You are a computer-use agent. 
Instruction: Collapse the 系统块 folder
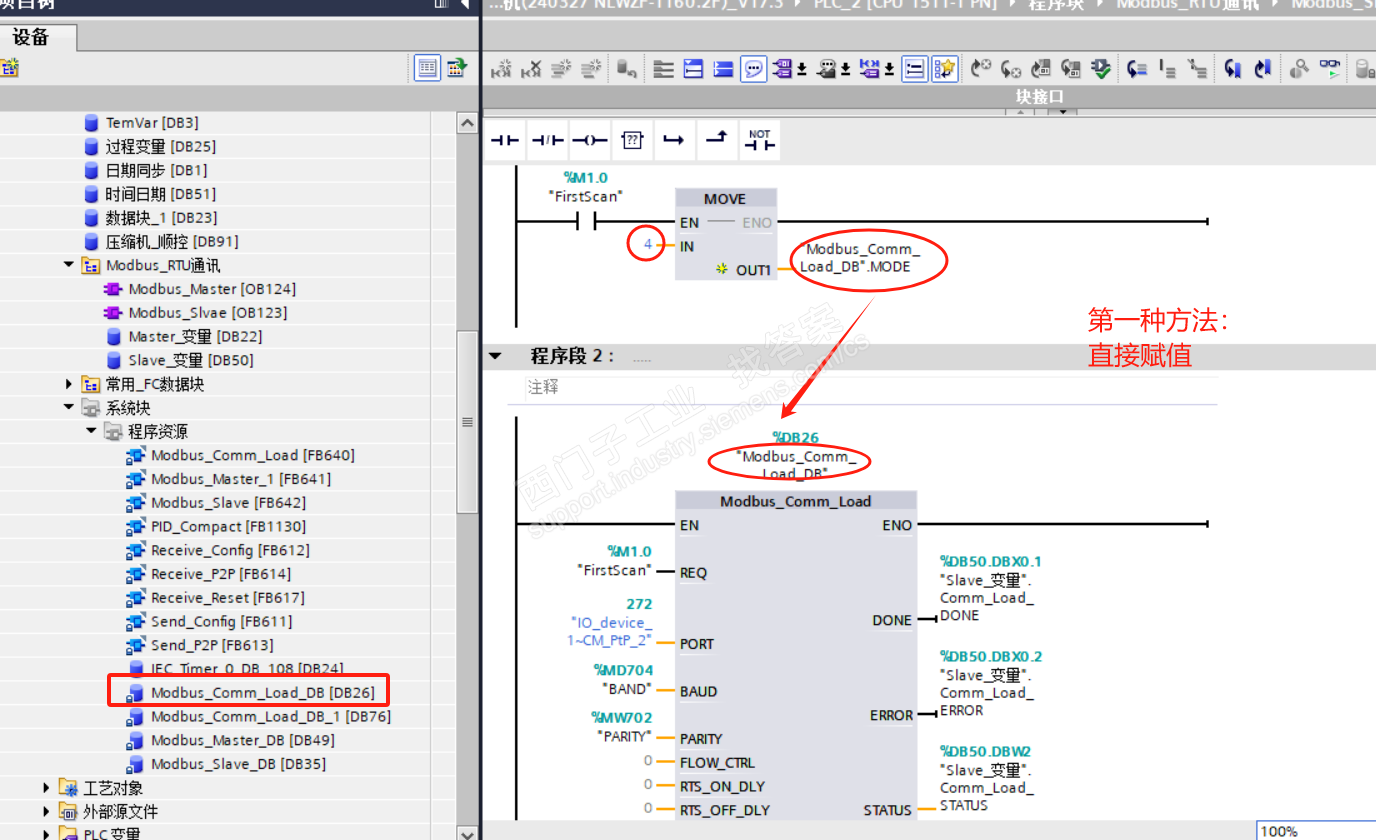point(69,408)
